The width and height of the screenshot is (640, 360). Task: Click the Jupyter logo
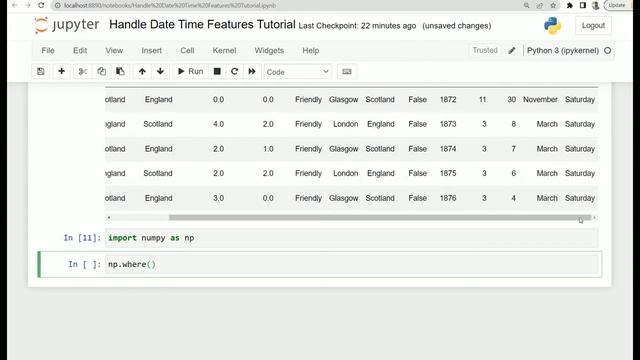click(67, 25)
